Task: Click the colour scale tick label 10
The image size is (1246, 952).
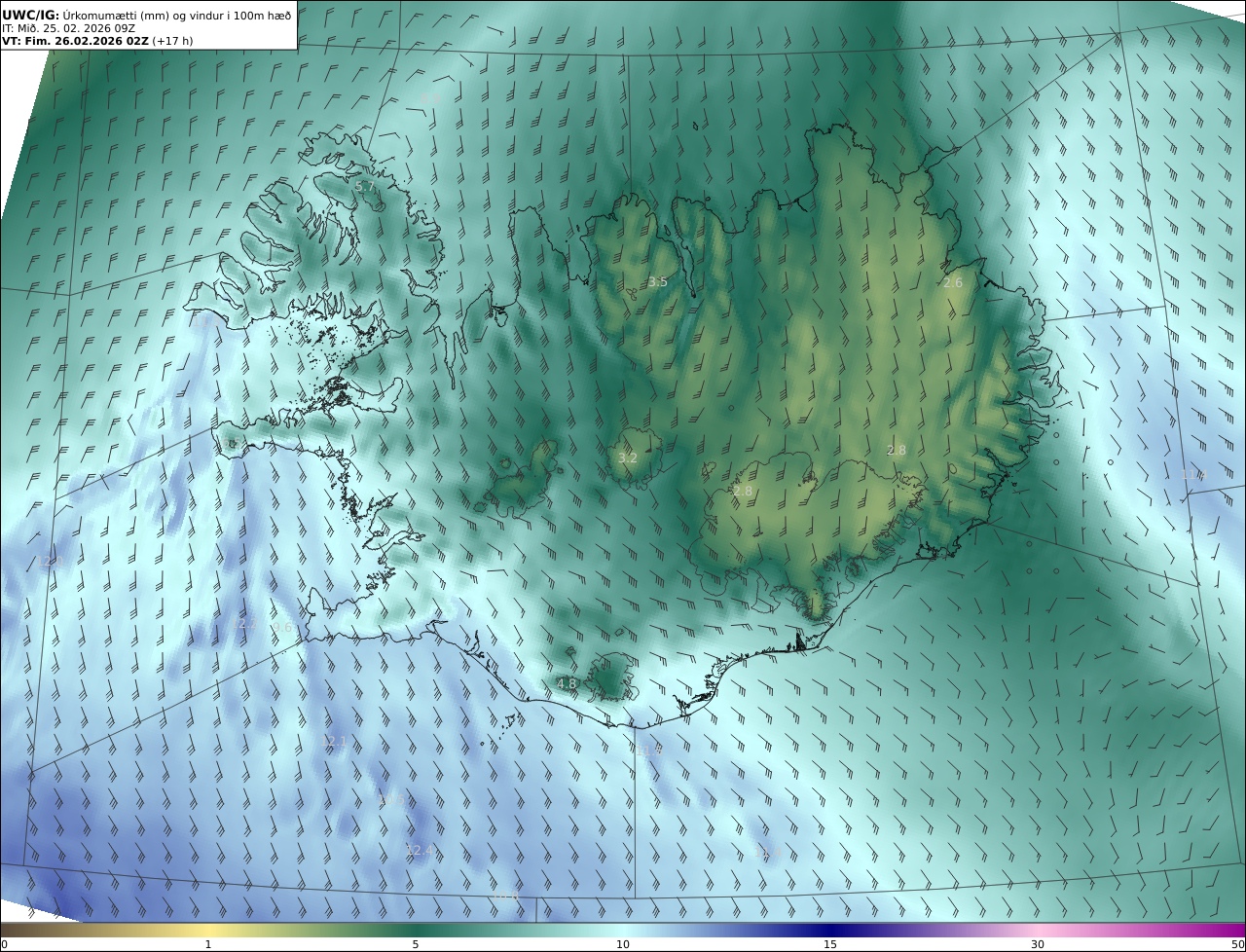Action: pos(623,944)
